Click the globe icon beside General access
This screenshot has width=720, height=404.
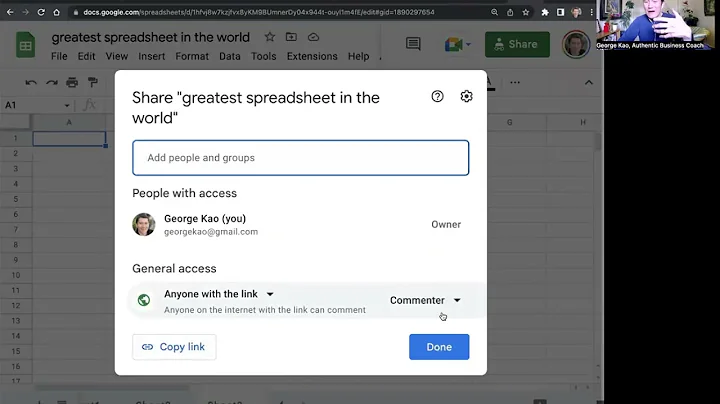[144, 300]
